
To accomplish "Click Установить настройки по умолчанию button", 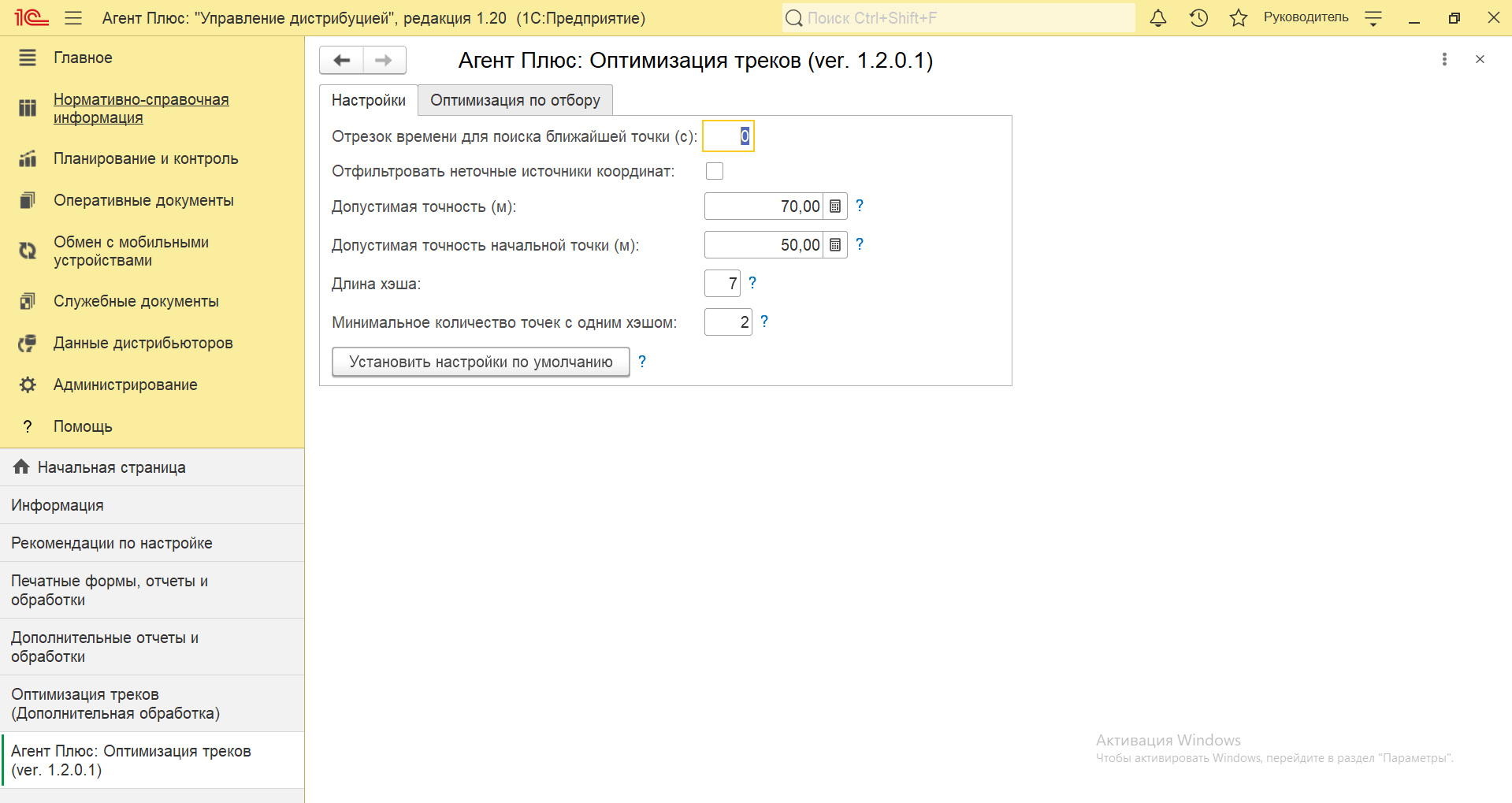I will point(481,362).
